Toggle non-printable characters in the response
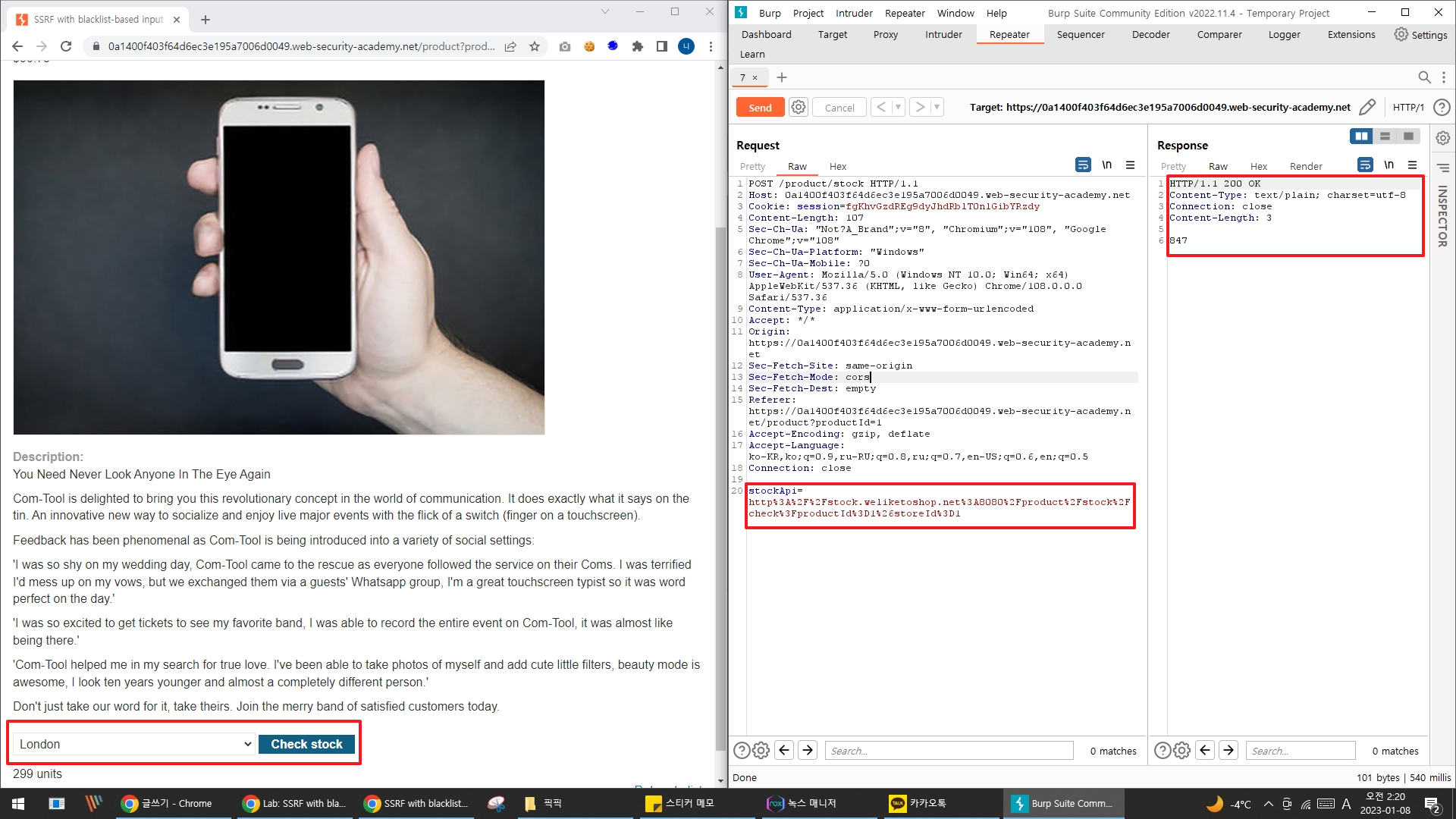The width and height of the screenshot is (1456, 819). tap(1389, 165)
